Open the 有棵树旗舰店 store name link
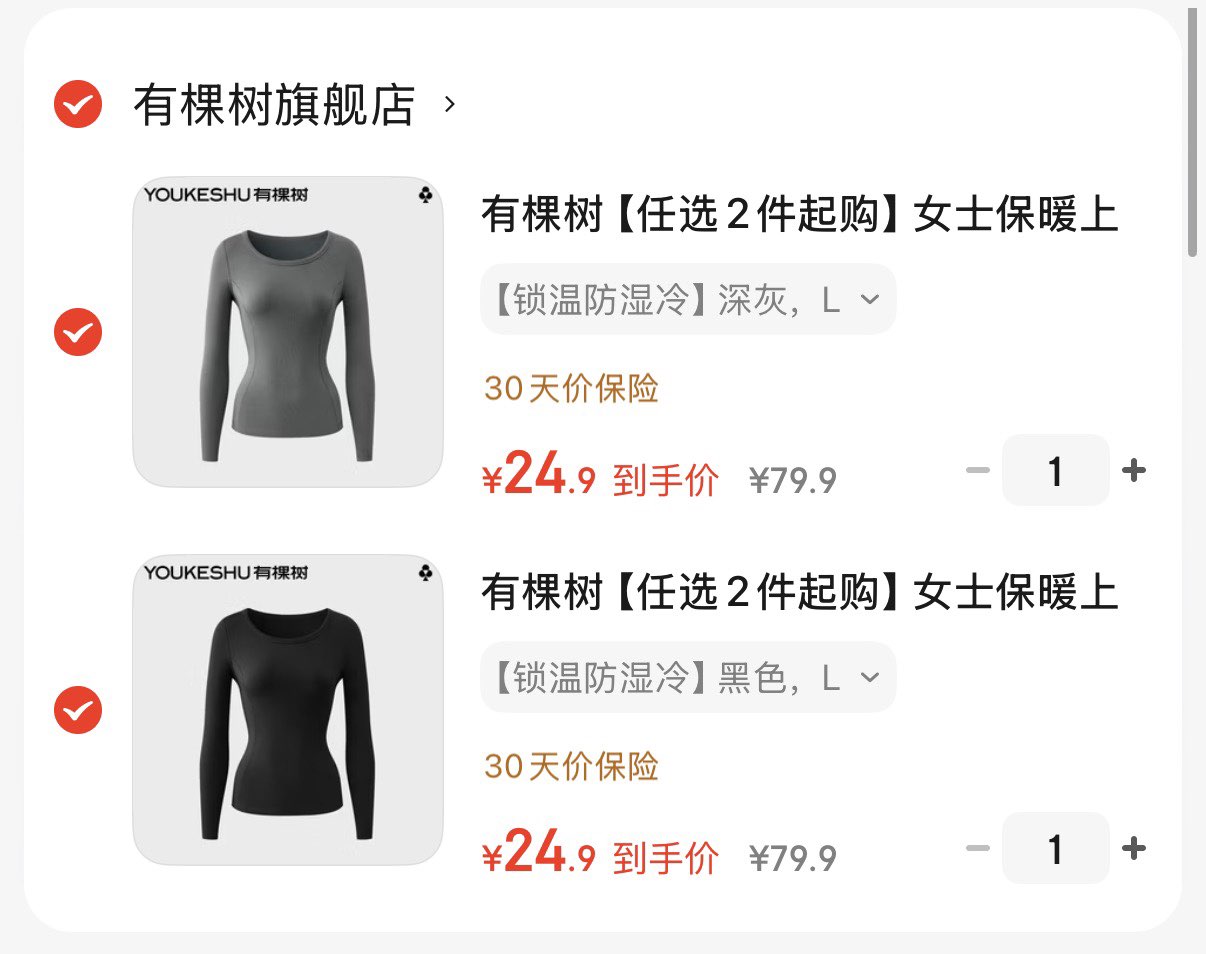This screenshot has width=1206, height=954. (274, 104)
